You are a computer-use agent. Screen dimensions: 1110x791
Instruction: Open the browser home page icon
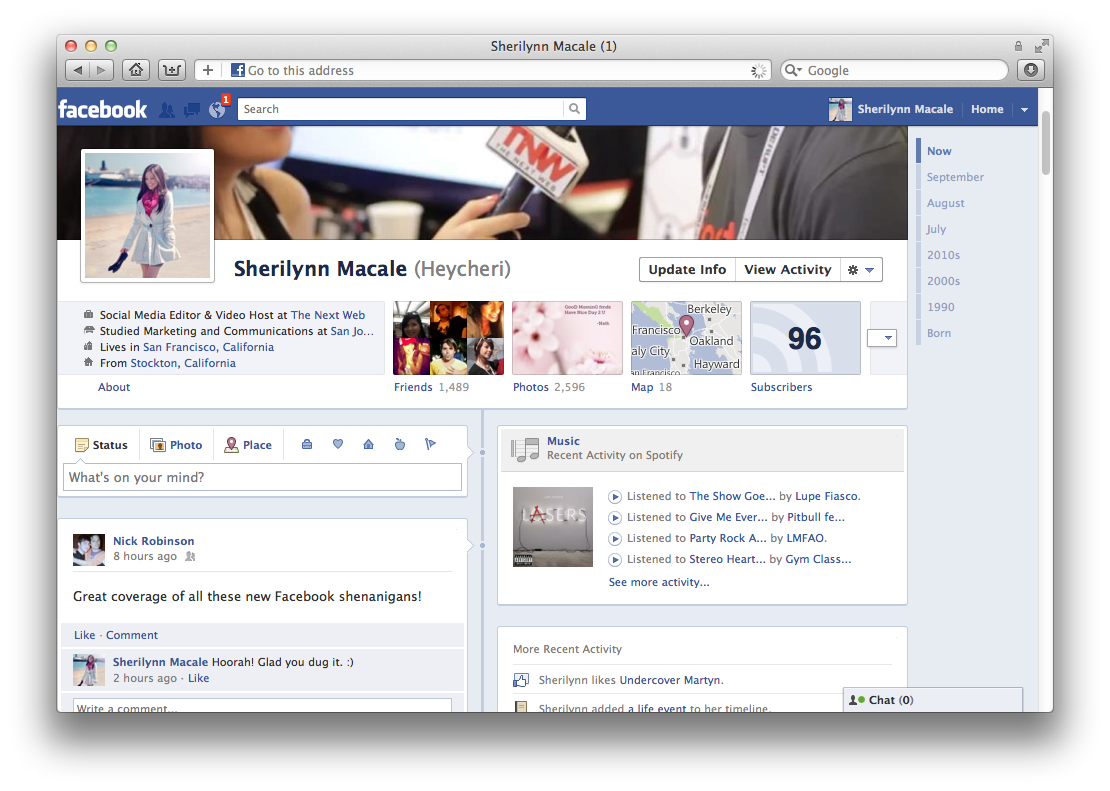[x=136, y=70]
